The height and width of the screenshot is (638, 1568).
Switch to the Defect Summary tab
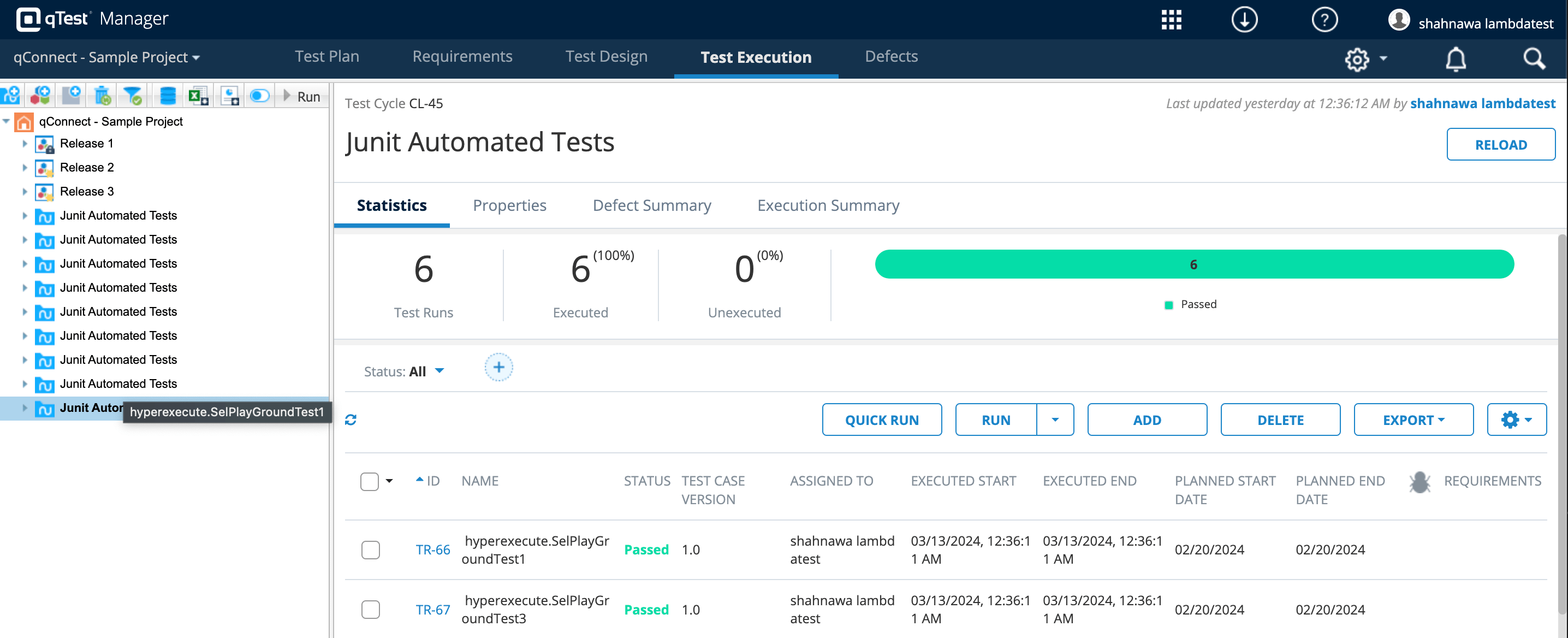coord(651,205)
